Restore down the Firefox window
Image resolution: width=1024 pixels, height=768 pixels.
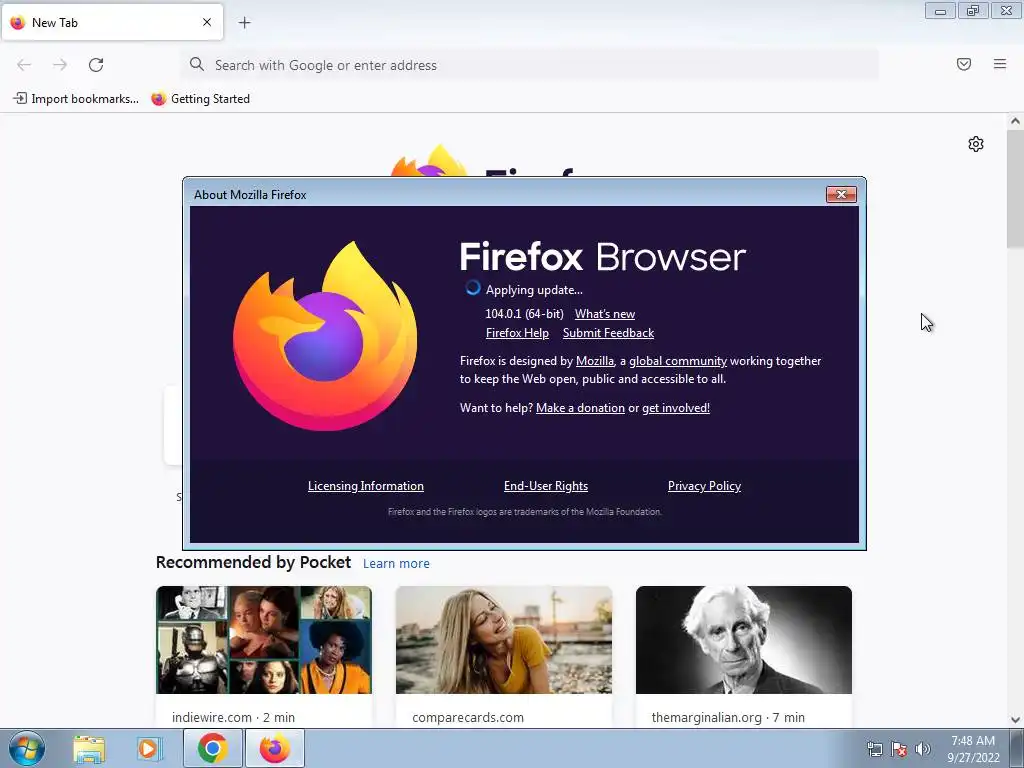pyautogui.click(x=973, y=10)
